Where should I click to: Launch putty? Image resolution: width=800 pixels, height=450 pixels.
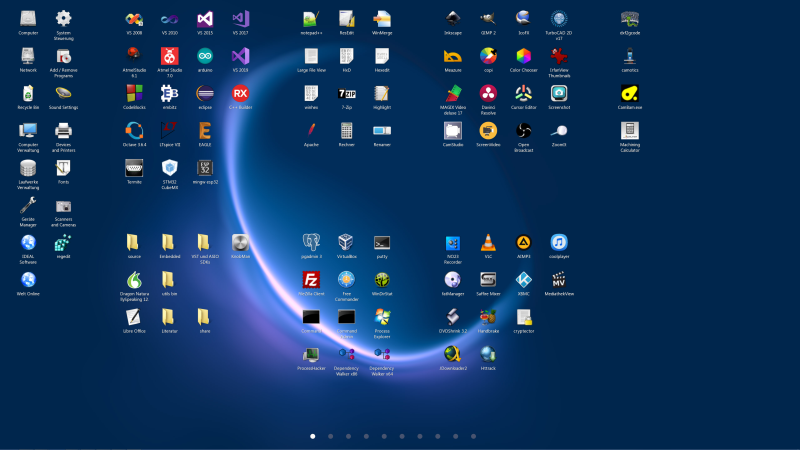pos(382,243)
